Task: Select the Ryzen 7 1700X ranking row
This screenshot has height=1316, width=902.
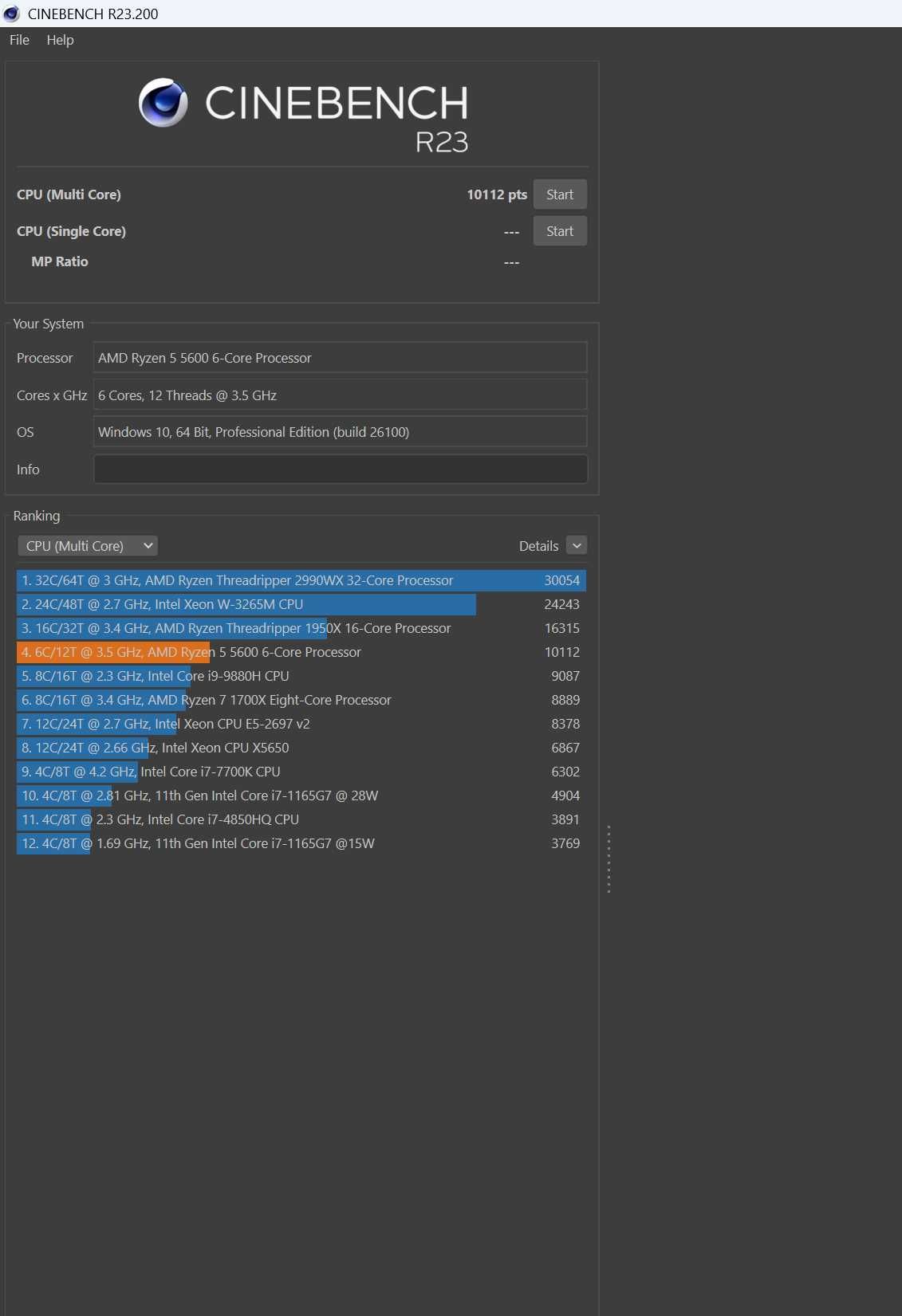Action: [x=301, y=700]
